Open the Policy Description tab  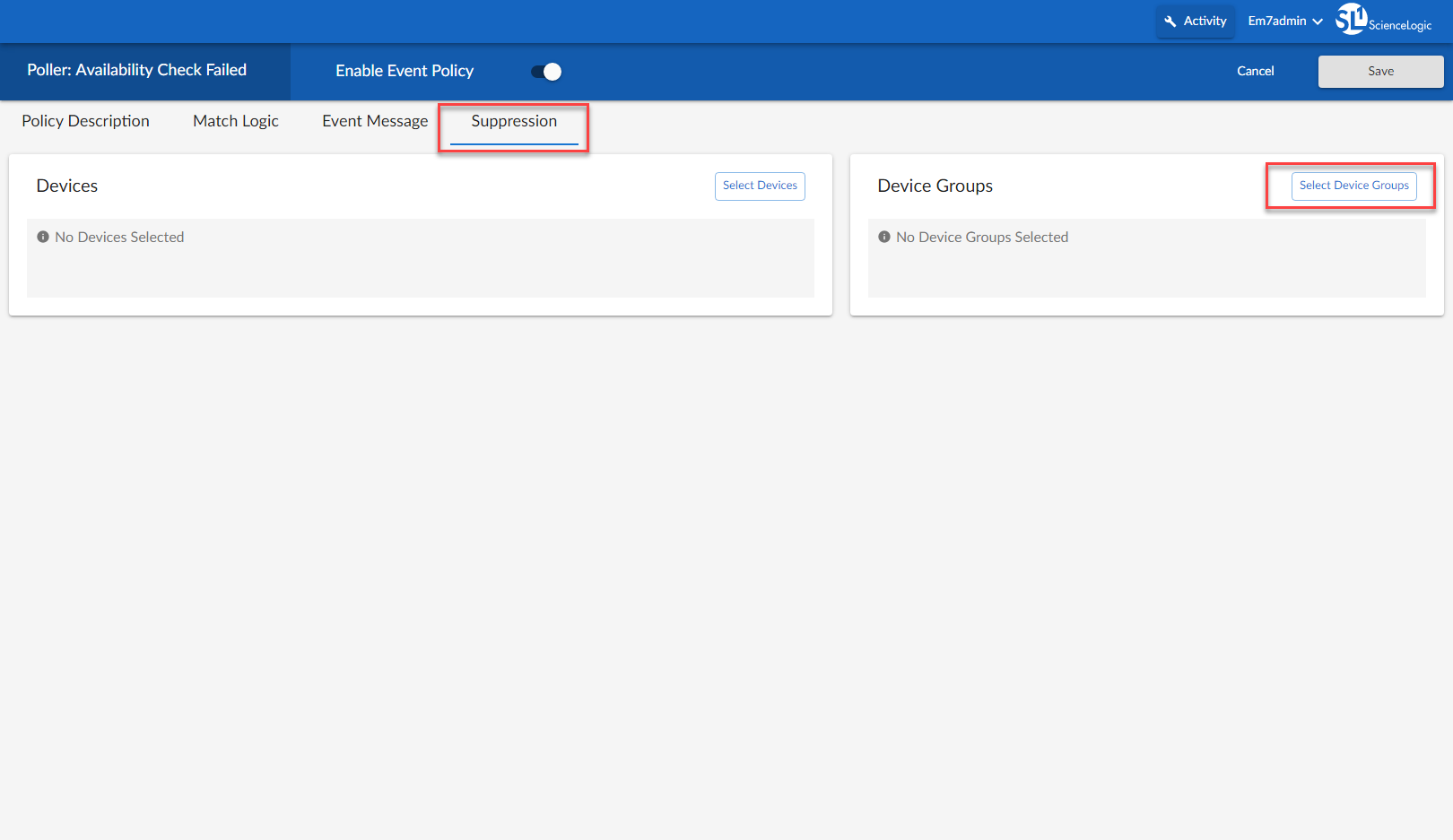click(x=86, y=121)
